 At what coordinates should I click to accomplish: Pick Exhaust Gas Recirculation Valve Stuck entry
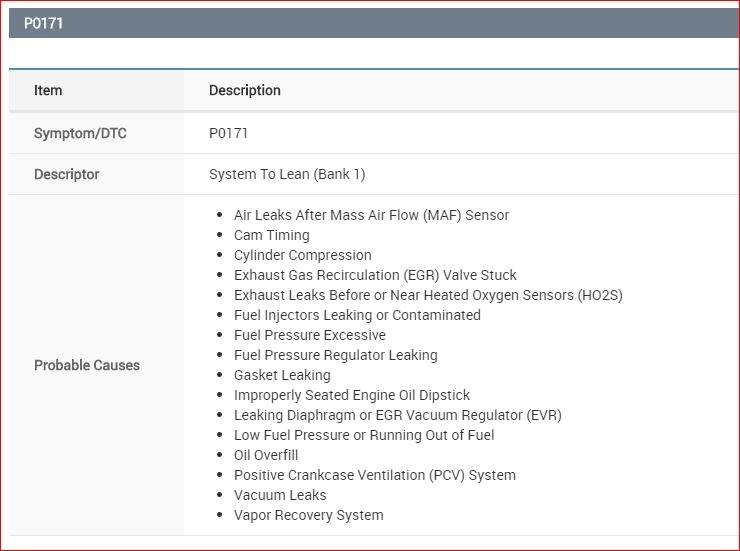pyautogui.click(x=375, y=275)
